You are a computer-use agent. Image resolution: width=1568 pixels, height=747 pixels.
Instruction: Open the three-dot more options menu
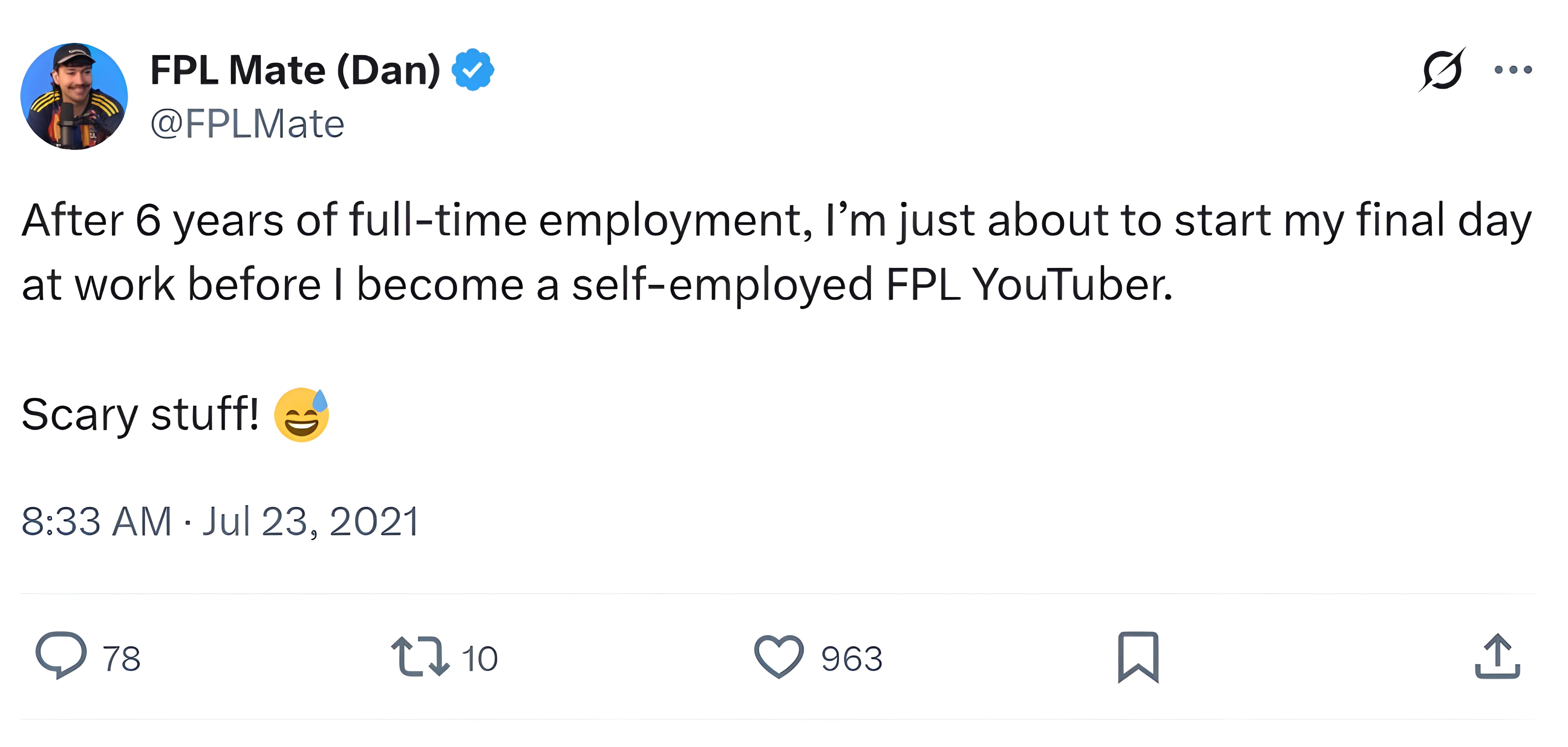1513,70
